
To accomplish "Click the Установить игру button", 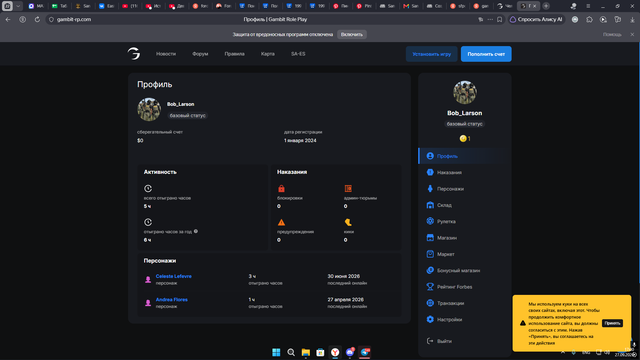I will click(431, 54).
